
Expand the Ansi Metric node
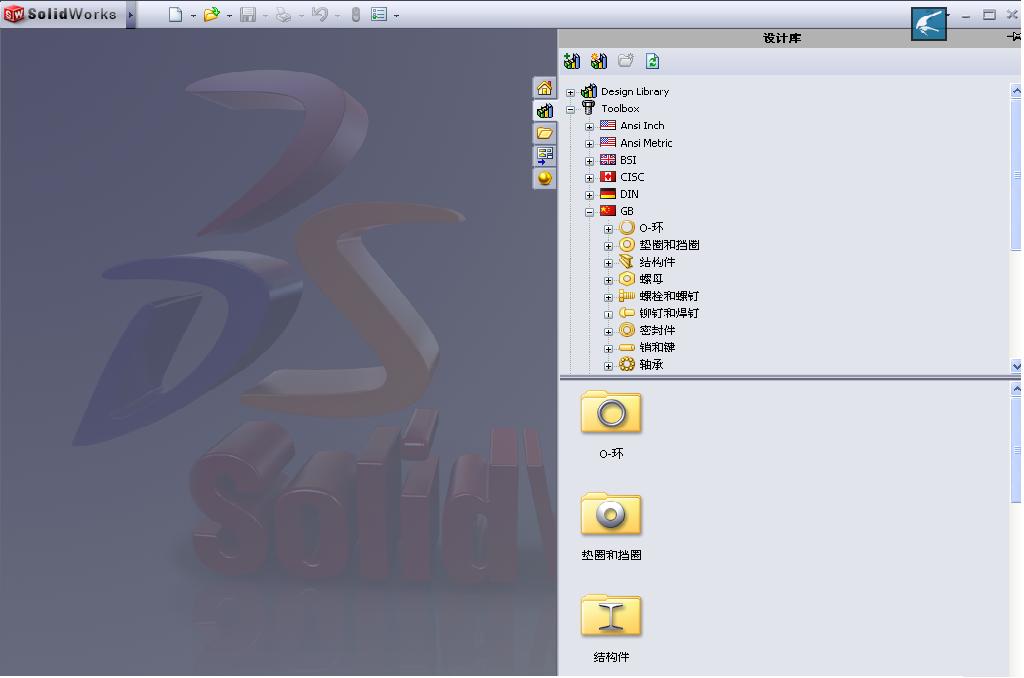point(590,144)
